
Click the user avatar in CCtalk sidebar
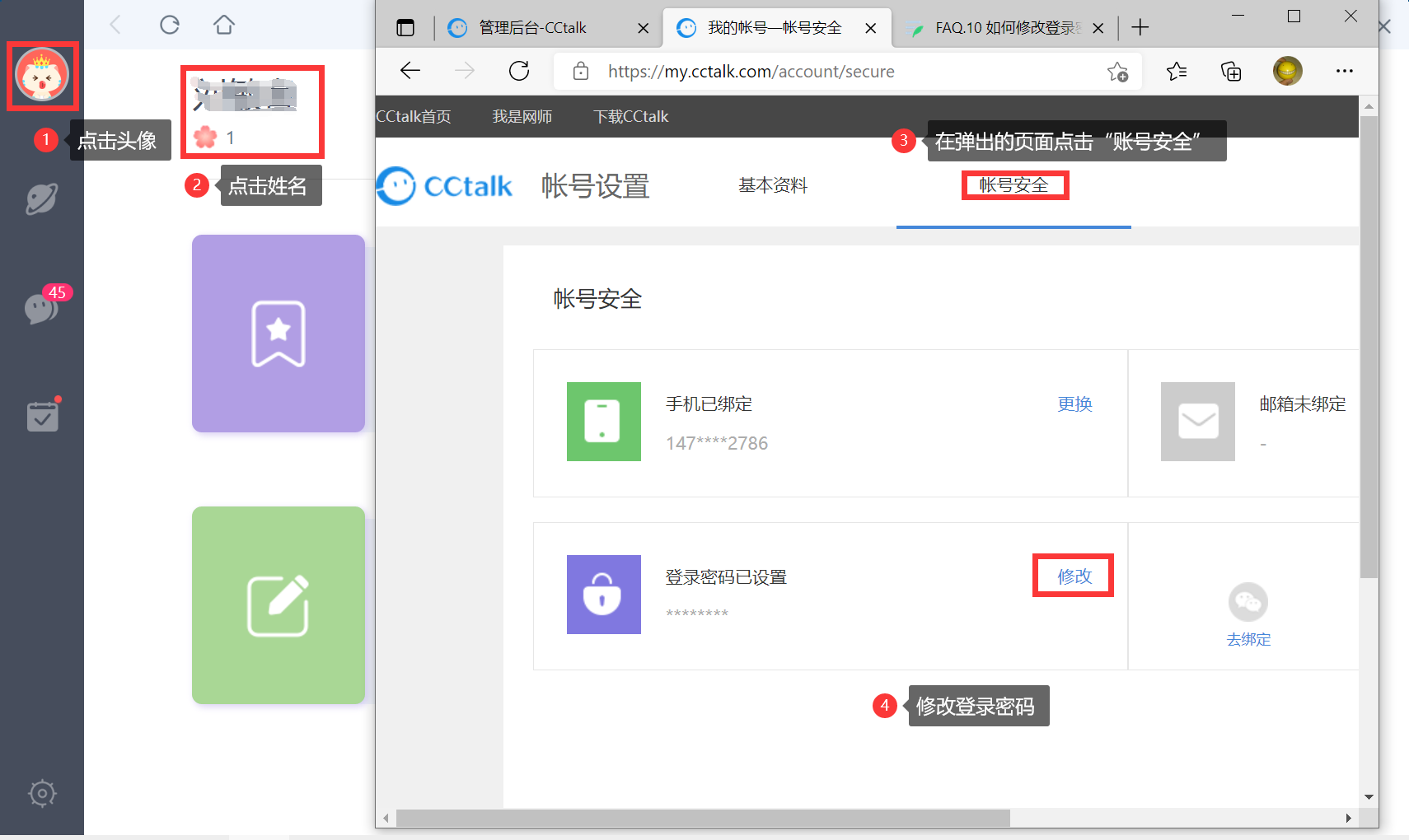pyautogui.click(x=42, y=75)
